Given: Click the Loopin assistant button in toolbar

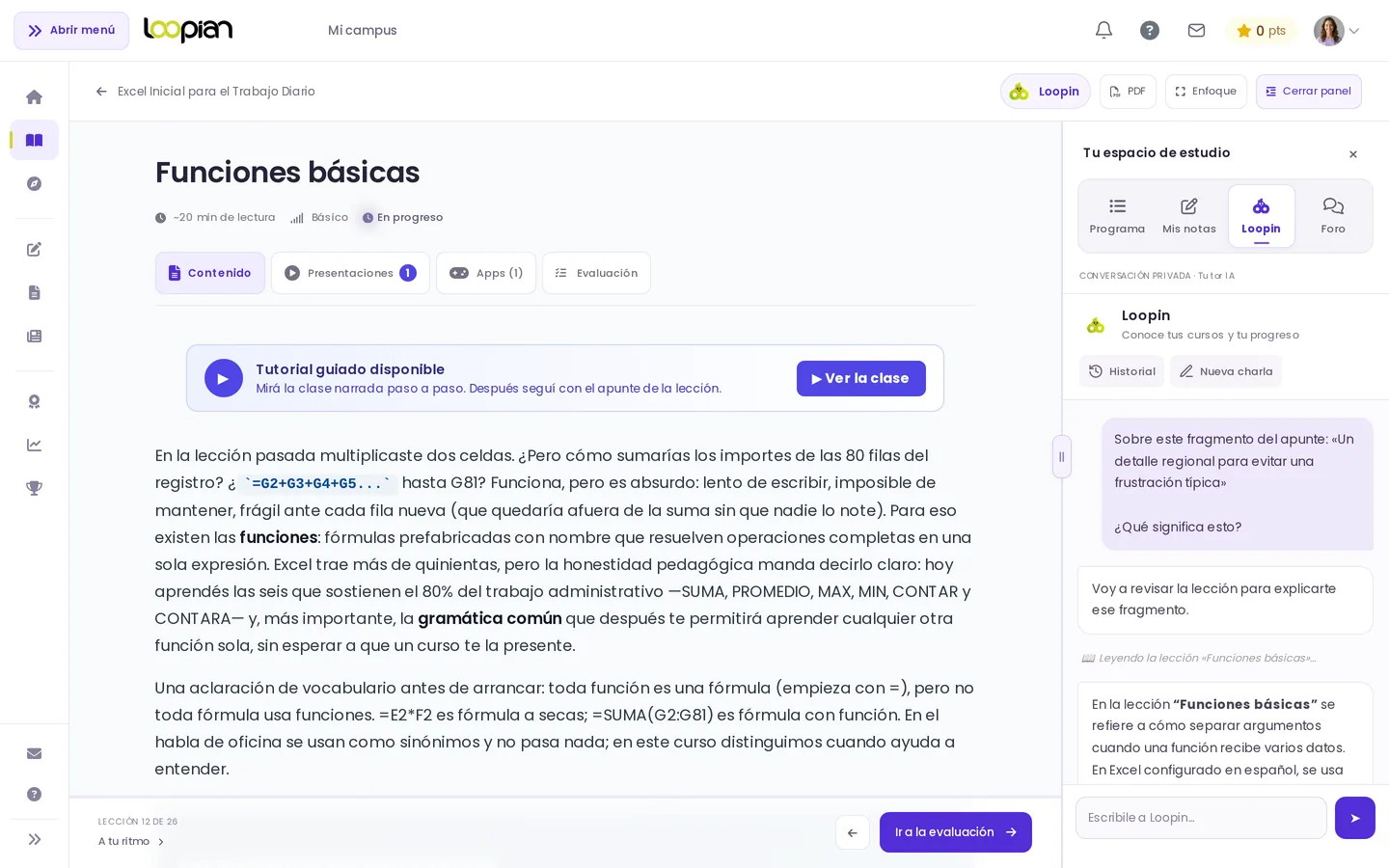Looking at the screenshot, I should click(x=1046, y=92).
